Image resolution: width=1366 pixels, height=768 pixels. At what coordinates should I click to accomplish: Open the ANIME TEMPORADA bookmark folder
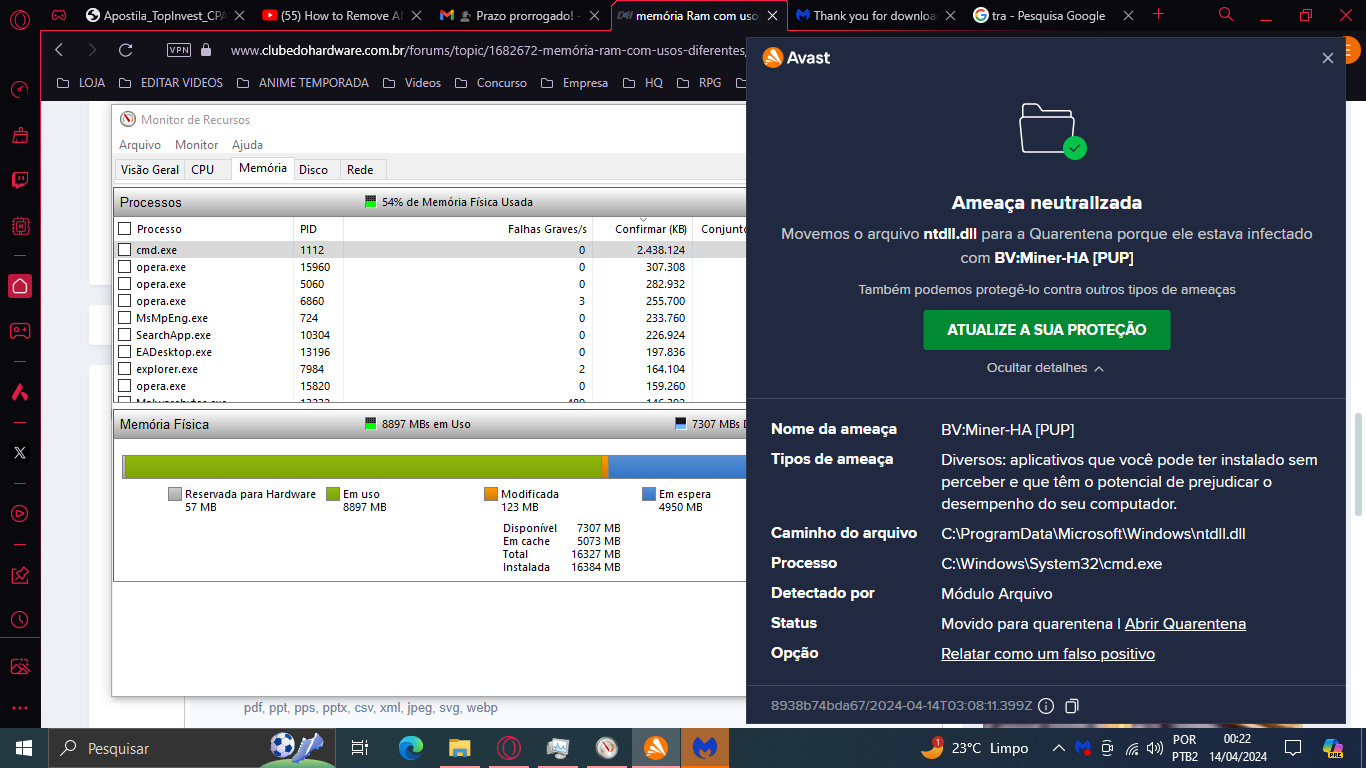point(303,83)
